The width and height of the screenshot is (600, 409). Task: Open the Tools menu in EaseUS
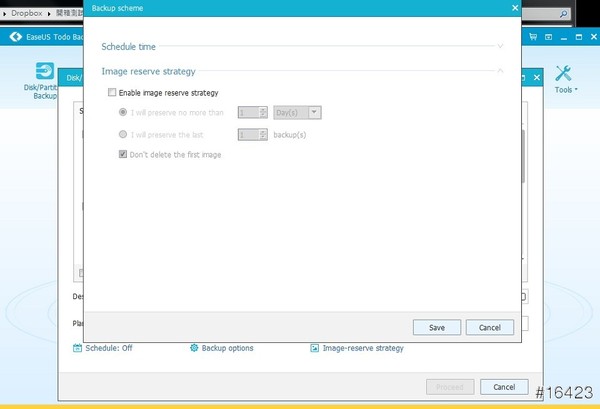click(x=565, y=79)
